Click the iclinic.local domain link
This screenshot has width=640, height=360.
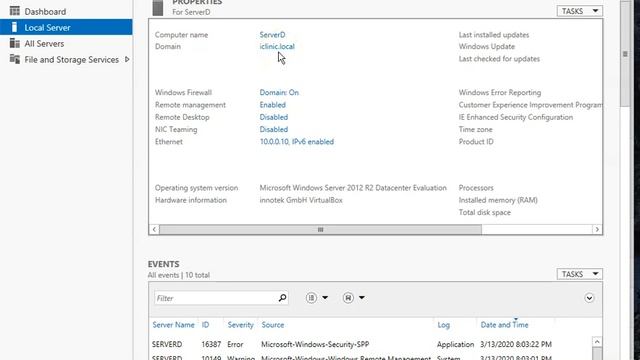click(277, 47)
